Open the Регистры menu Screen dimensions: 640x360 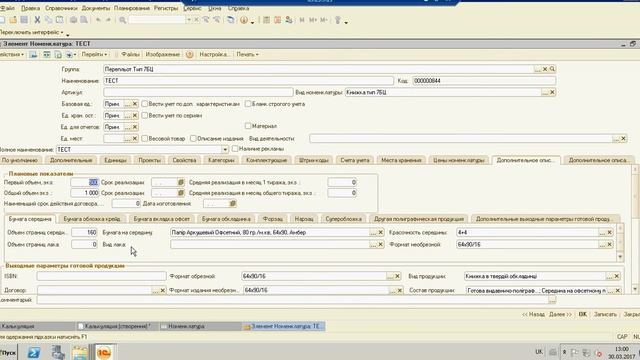[166, 8]
